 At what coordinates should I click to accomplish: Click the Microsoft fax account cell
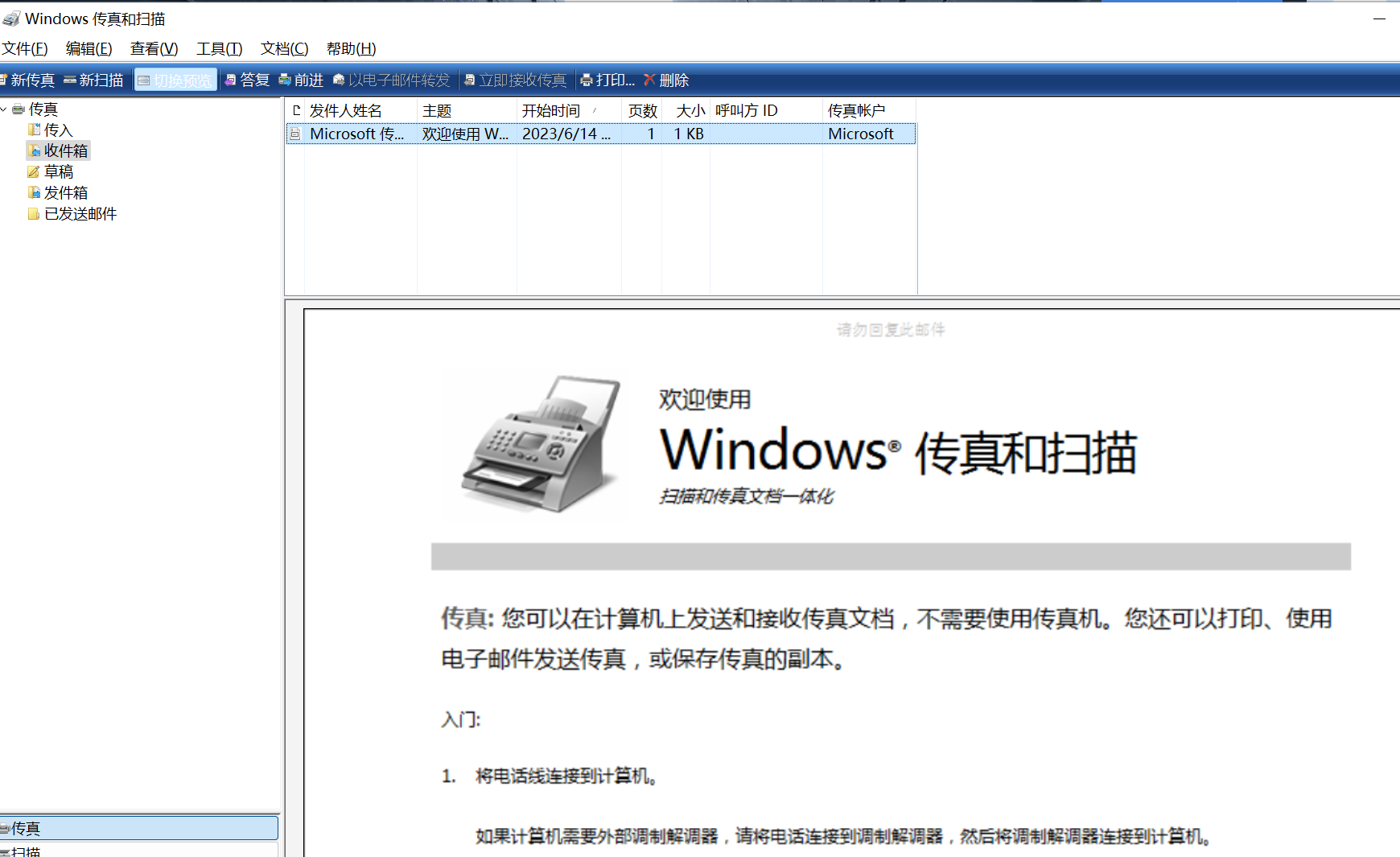861,134
